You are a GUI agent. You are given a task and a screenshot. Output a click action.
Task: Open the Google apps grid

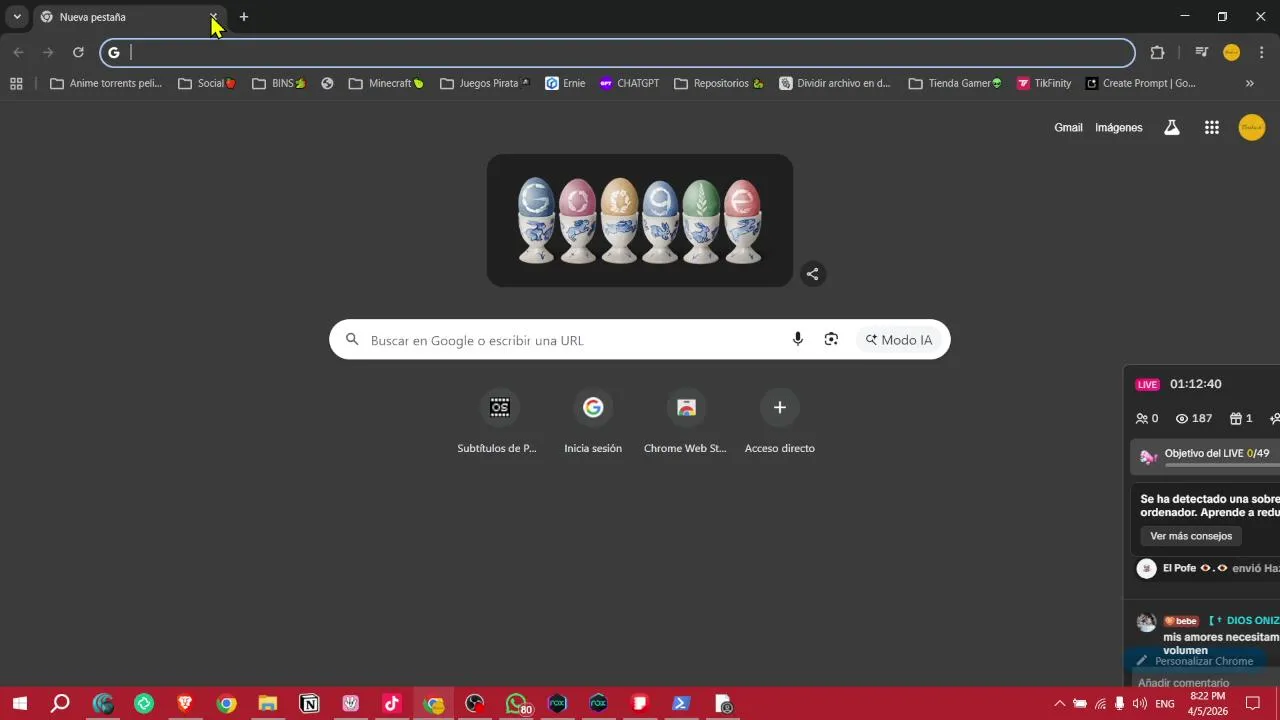point(1212,127)
